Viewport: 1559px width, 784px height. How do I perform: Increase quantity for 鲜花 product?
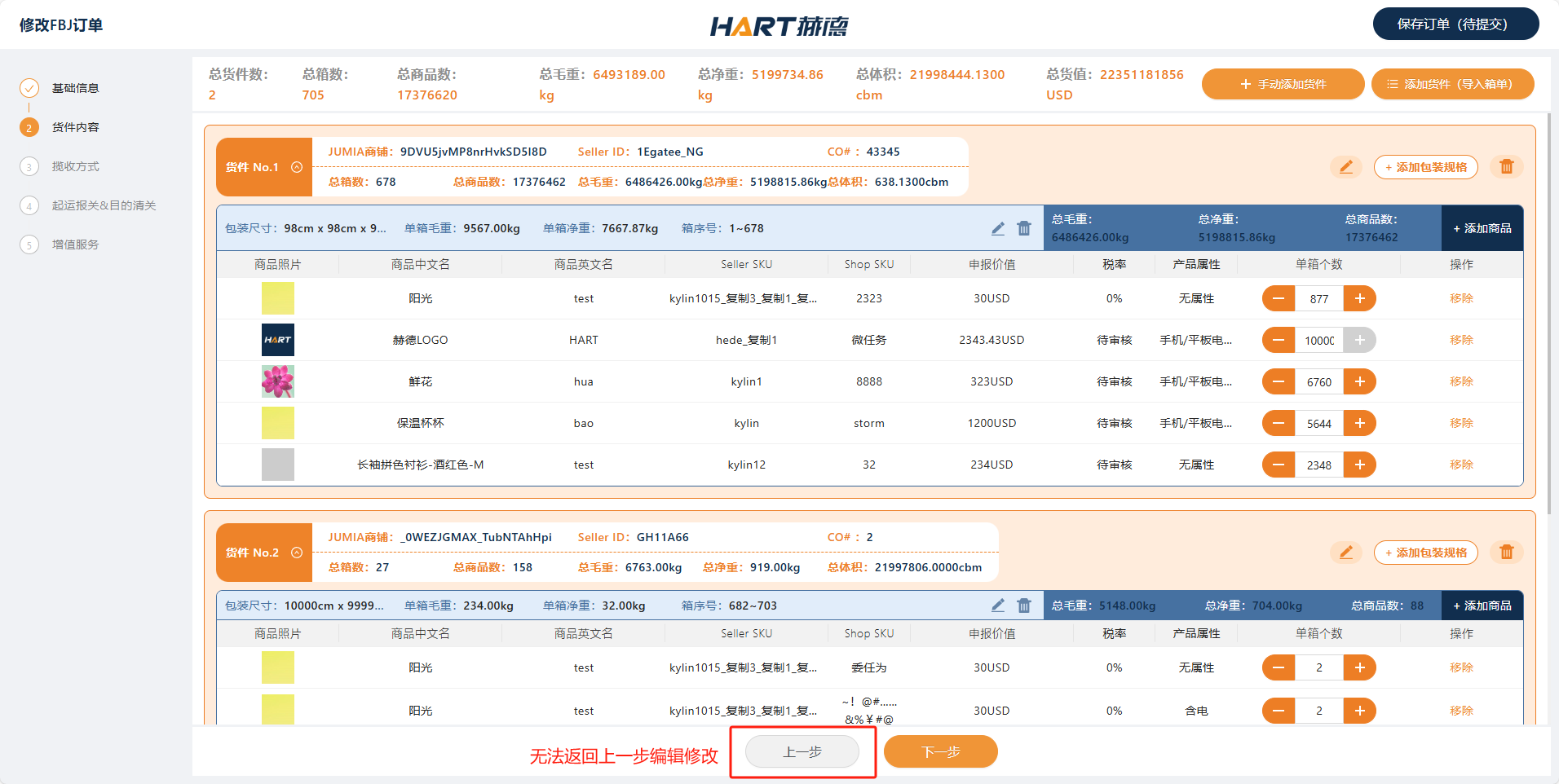tap(1359, 381)
